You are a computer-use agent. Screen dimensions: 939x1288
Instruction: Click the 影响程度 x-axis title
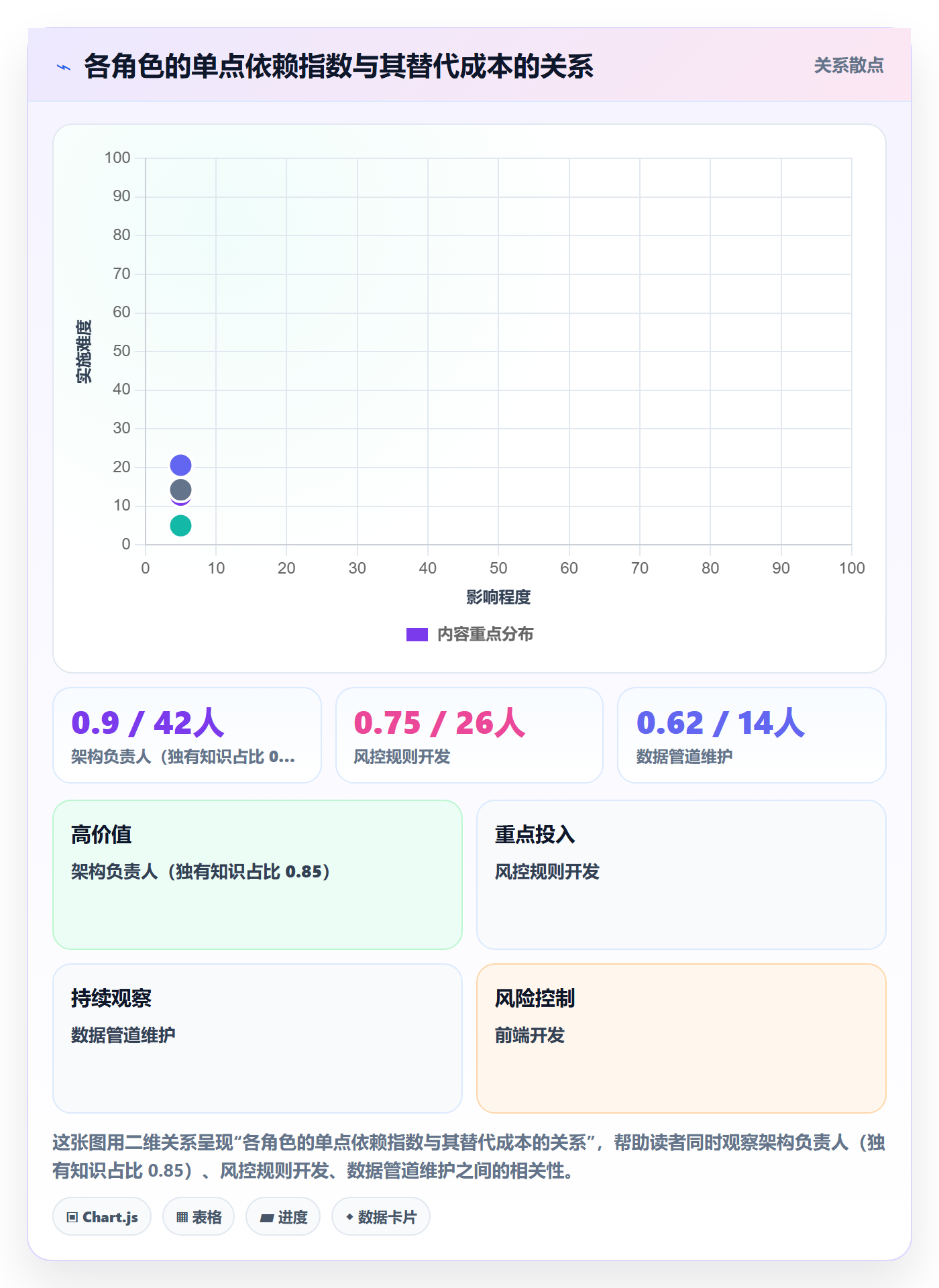498,597
